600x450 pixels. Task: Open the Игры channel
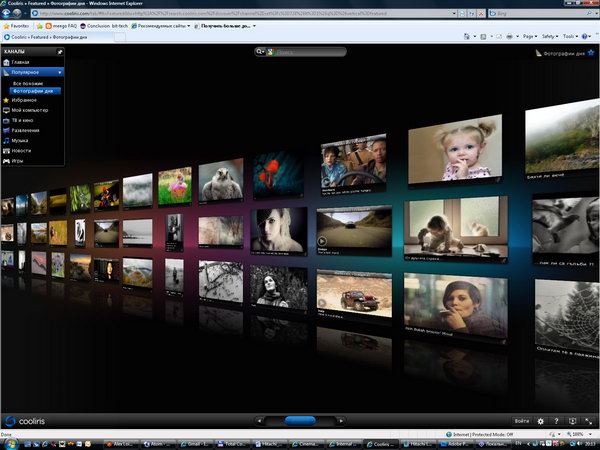tap(18, 160)
